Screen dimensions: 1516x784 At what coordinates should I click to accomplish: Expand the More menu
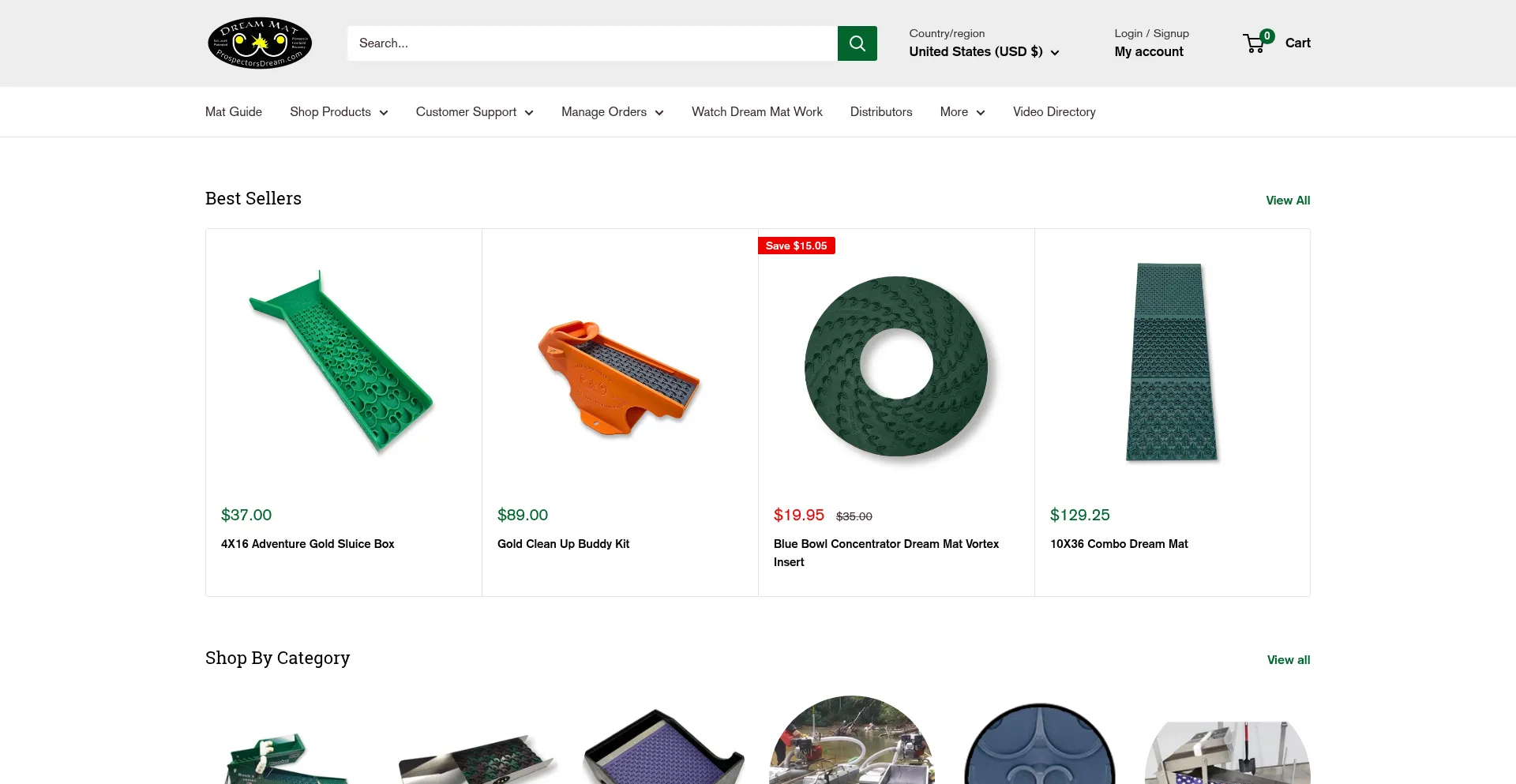[963, 112]
